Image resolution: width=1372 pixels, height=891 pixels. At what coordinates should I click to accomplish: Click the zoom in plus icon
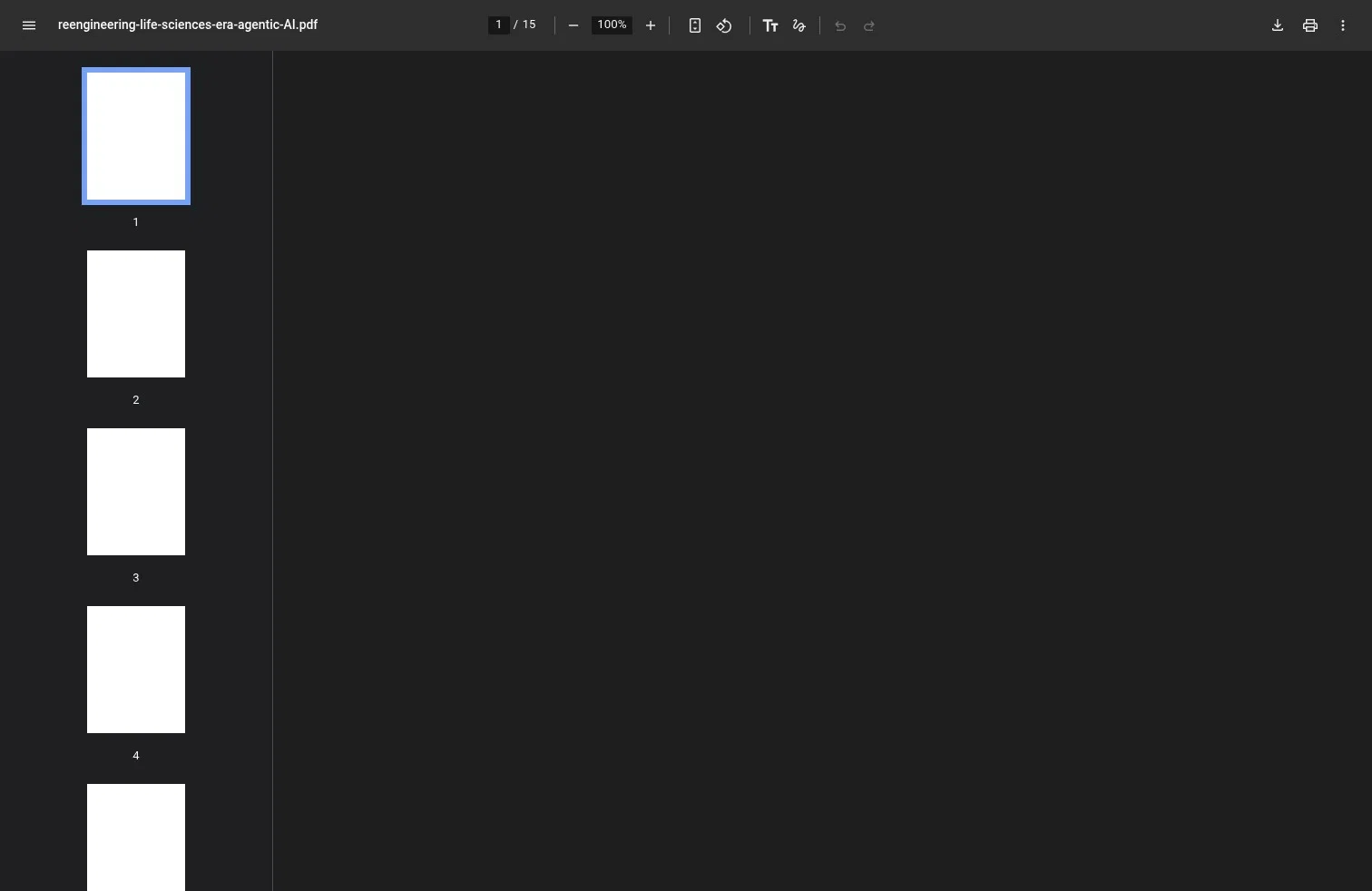coord(651,25)
